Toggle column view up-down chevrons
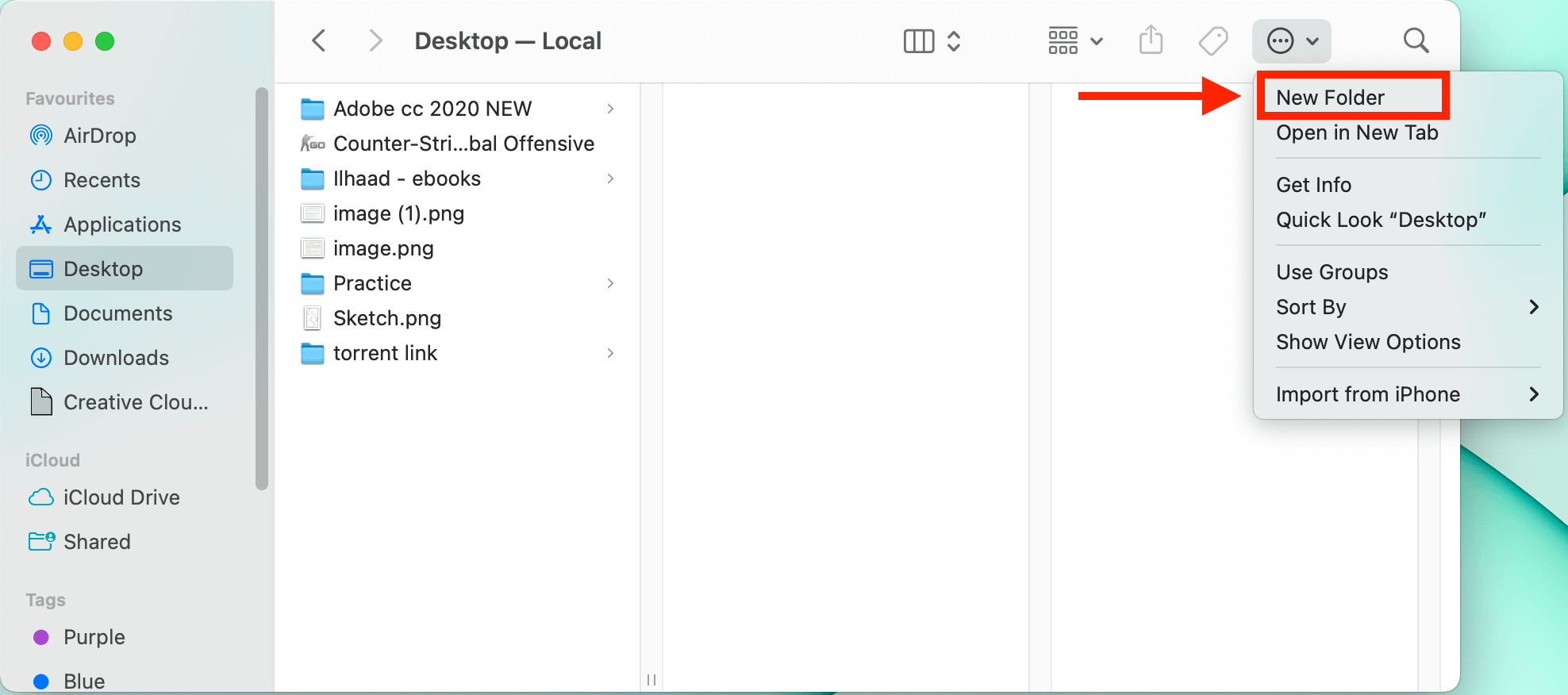Screen dimensions: 1568x695 coord(954,41)
